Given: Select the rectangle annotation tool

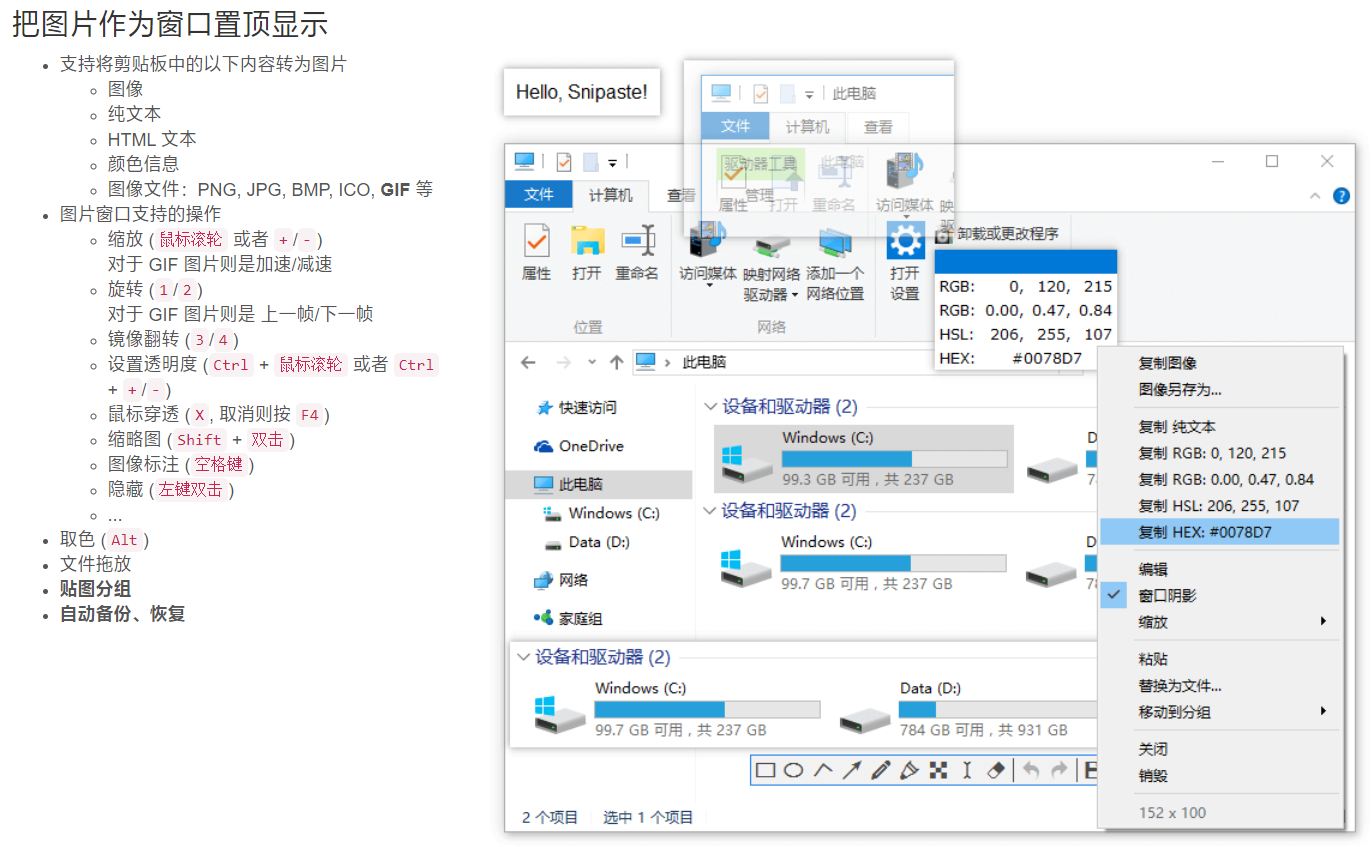Looking at the screenshot, I should click(x=766, y=770).
